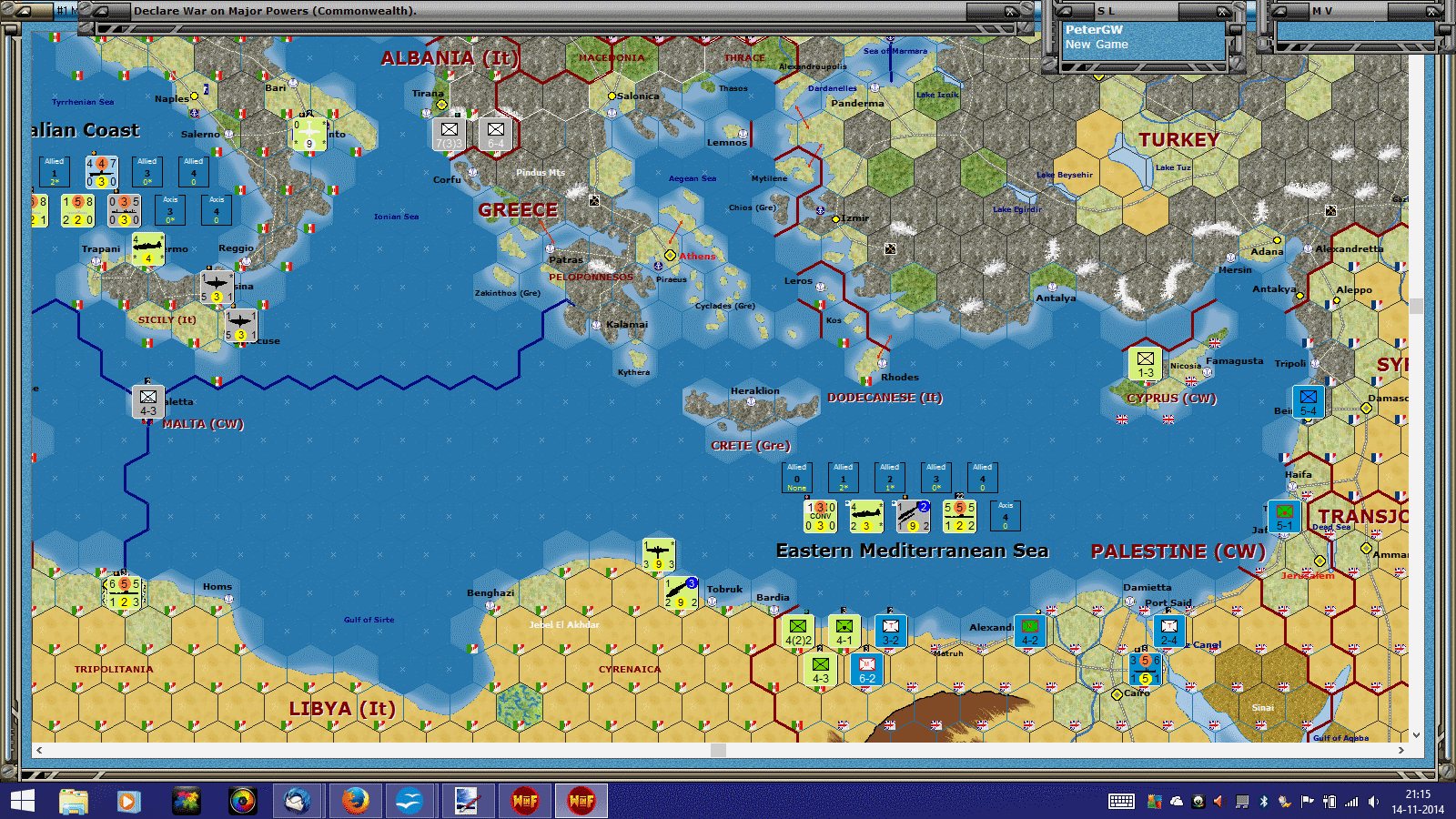Image resolution: width=1456 pixels, height=819 pixels.
Task: Select the naval unit stacked at Cairo
Action: (1145, 670)
